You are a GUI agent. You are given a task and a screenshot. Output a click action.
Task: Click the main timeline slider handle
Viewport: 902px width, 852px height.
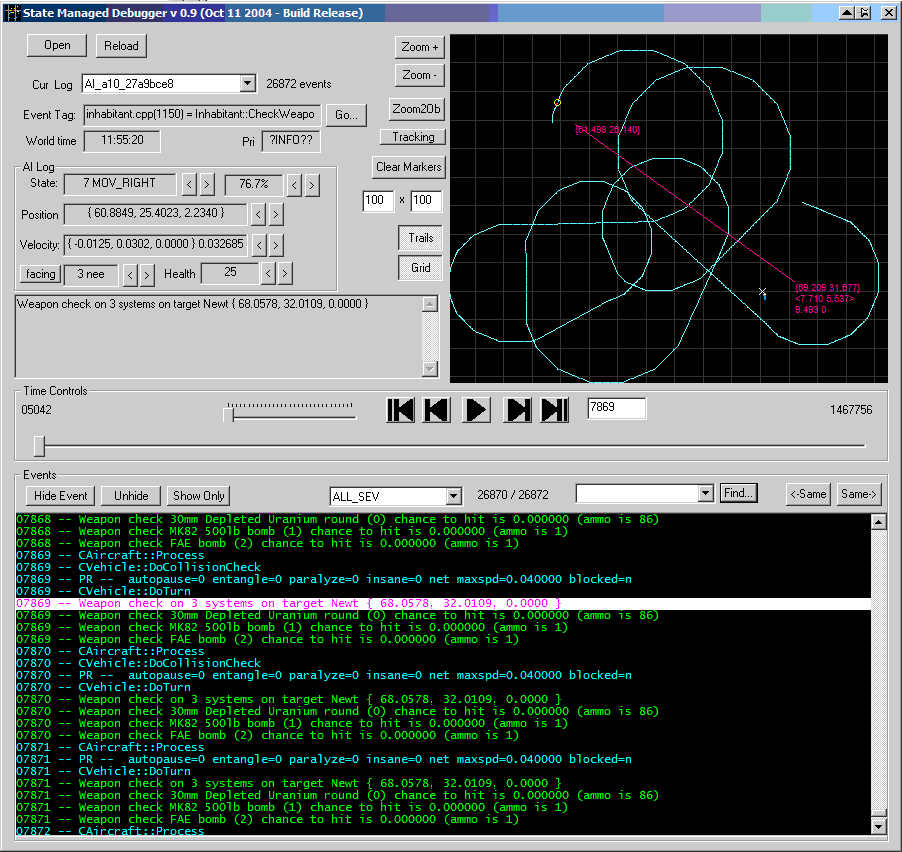point(39,445)
